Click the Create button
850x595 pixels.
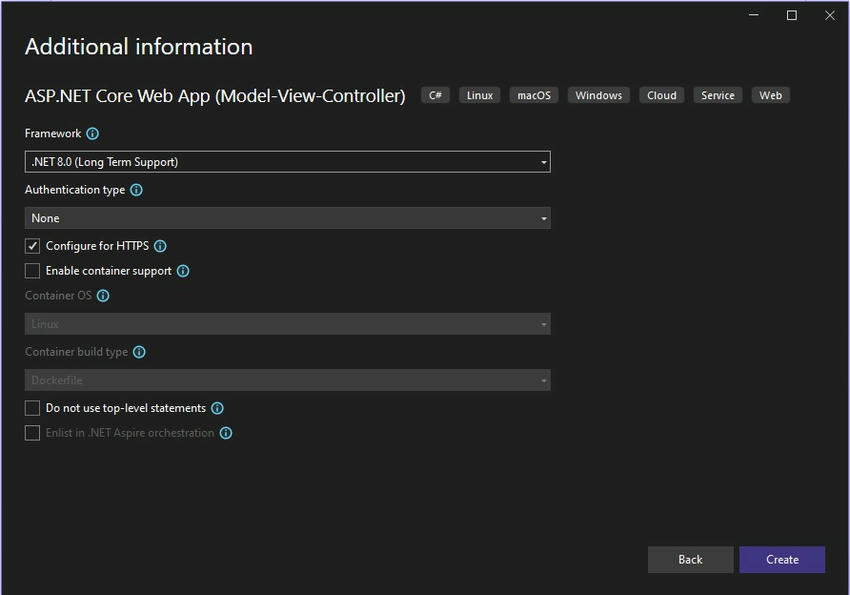[x=782, y=559]
